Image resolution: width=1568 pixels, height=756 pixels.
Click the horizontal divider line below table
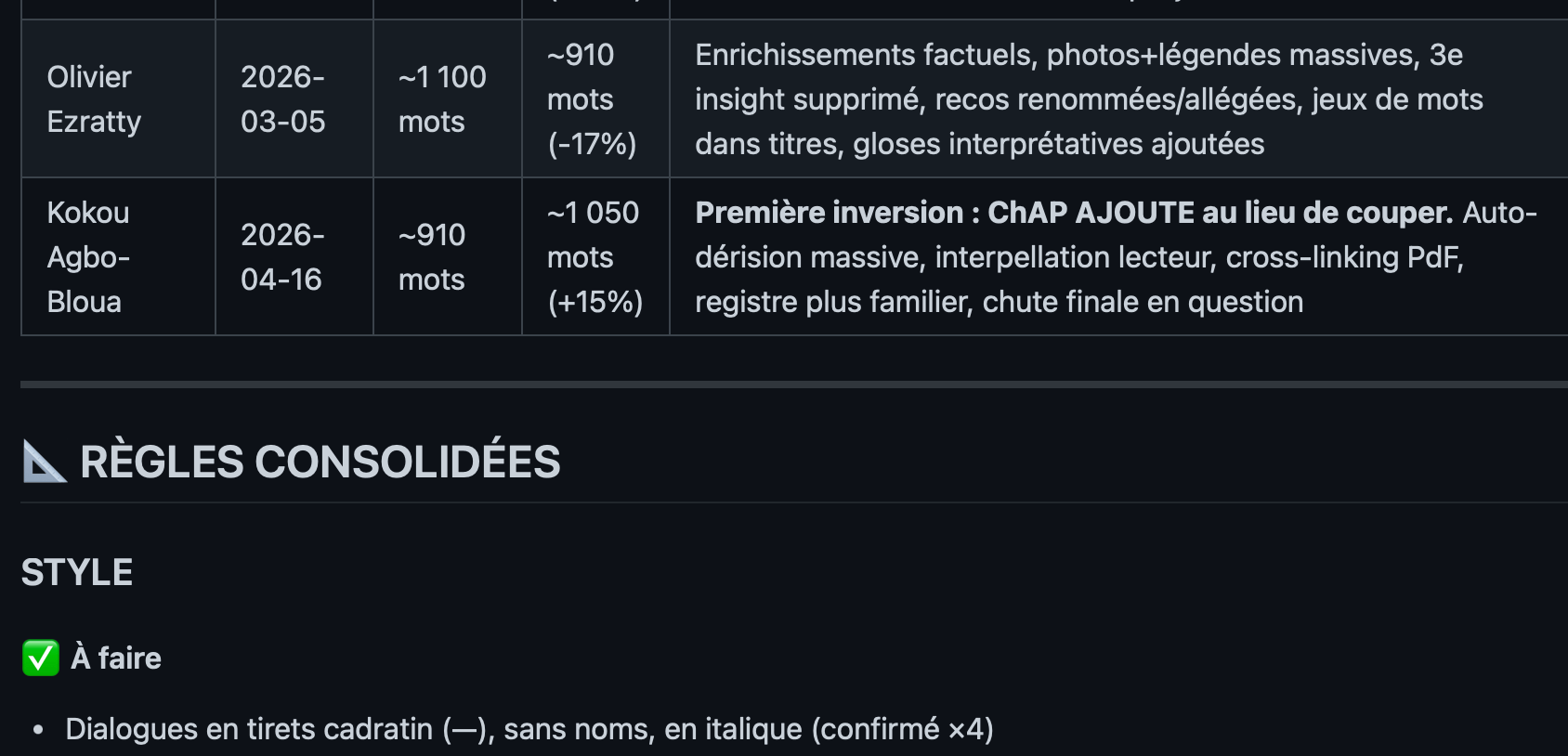794,385
